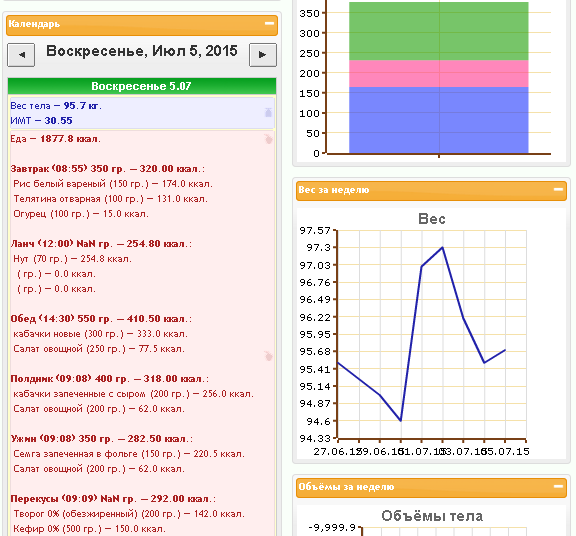Open the Ужин (09:08) meal heading
Screen dimensions: 576x536
click(101, 439)
